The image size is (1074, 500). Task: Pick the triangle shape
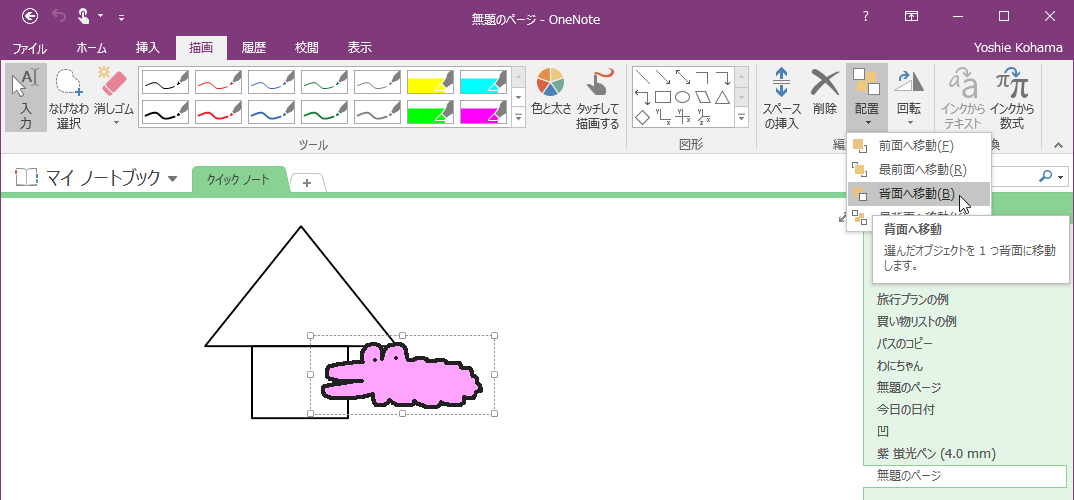[x=722, y=97]
